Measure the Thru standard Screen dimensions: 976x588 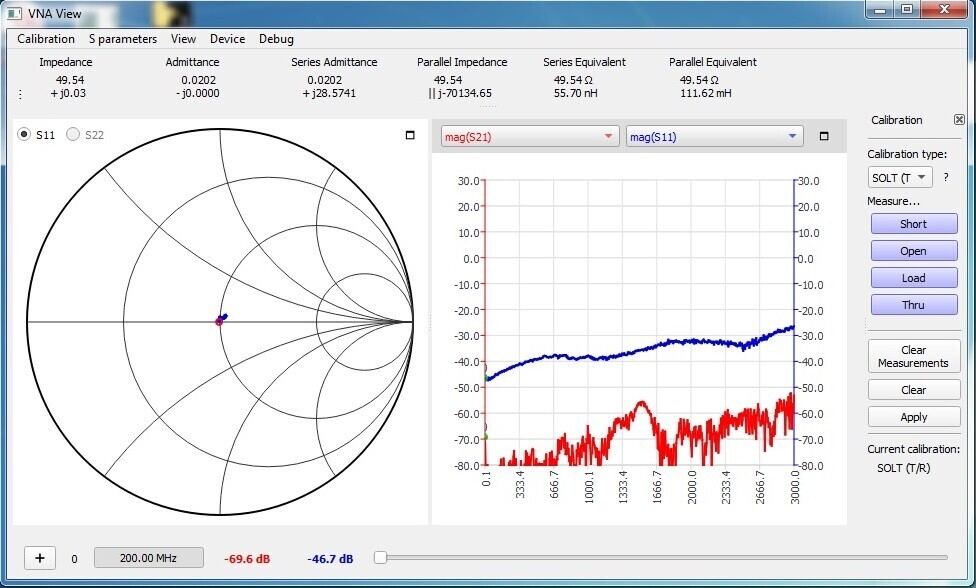[x=914, y=305]
